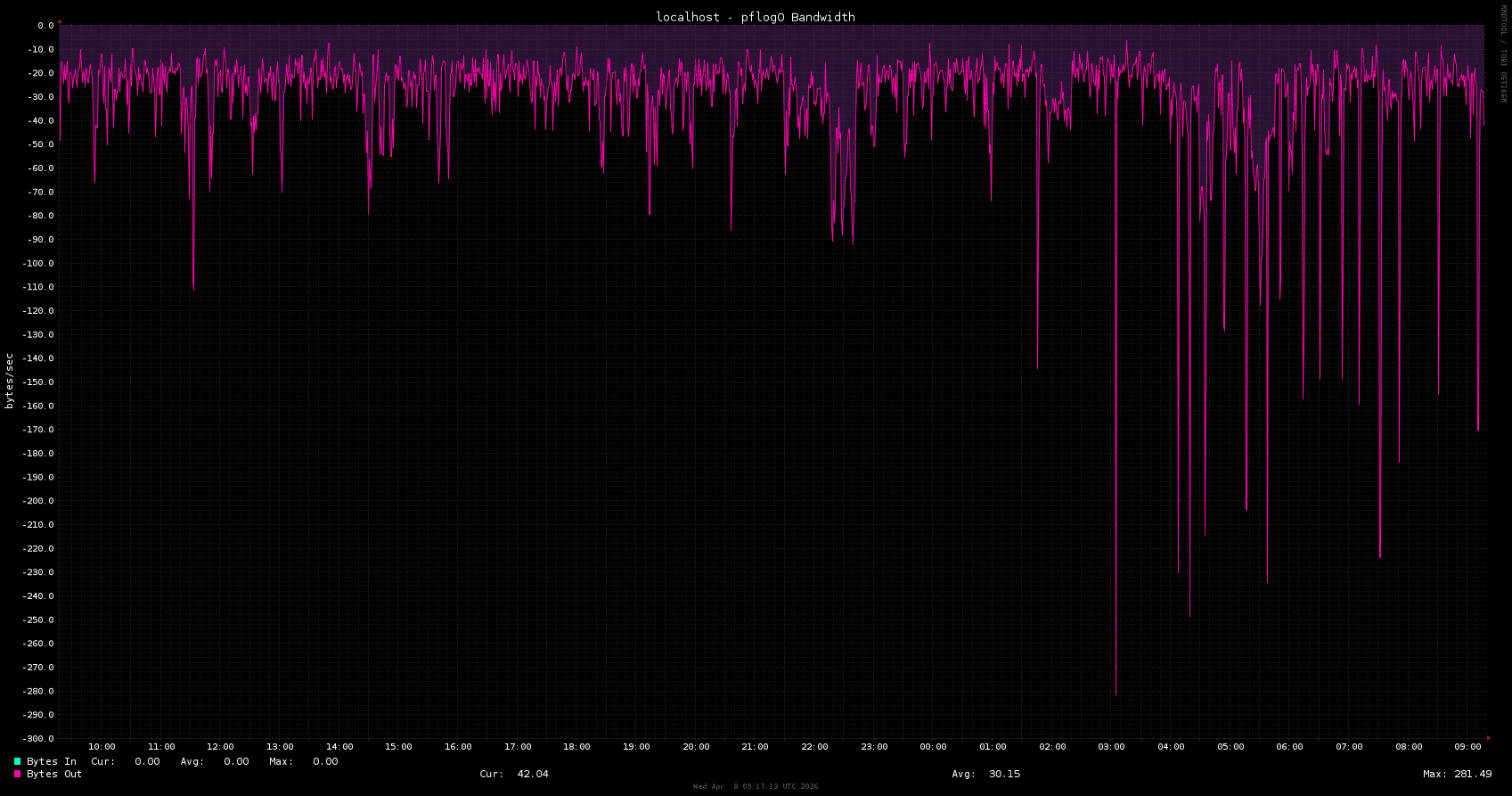Click the red arrow ending the x-axis
The image size is (1512, 796).
pos(1489,738)
